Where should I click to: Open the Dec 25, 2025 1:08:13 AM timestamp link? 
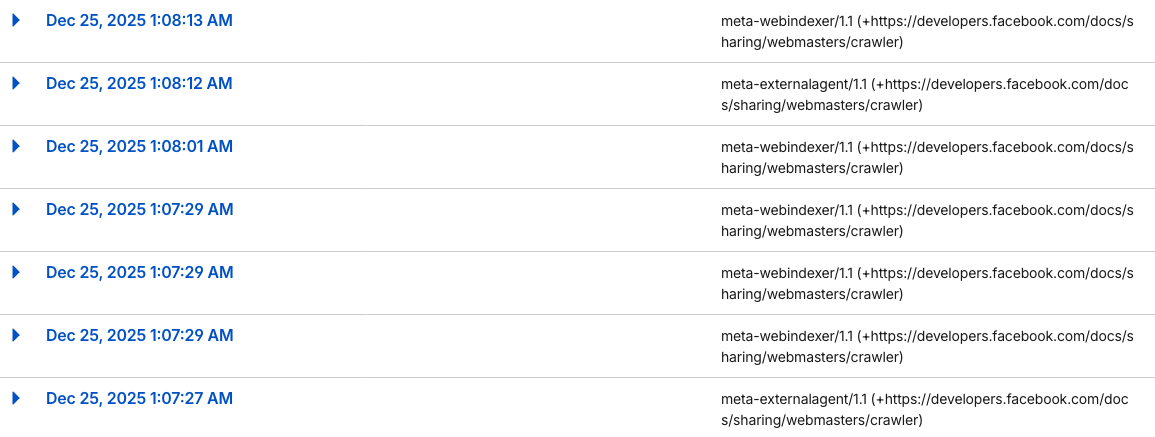pos(139,20)
